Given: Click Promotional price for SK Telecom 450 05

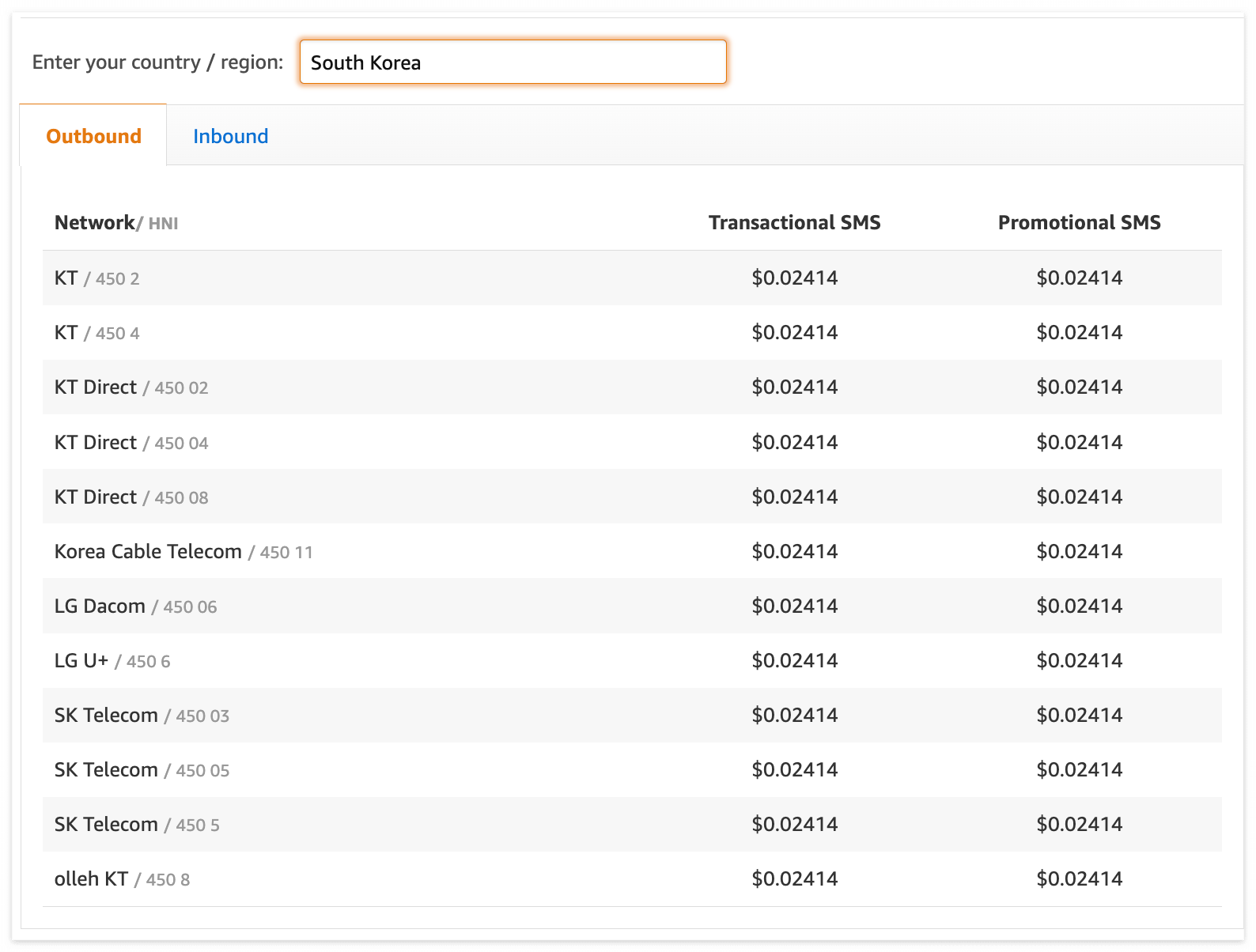Looking at the screenshot, I should tap(1079, 769).
